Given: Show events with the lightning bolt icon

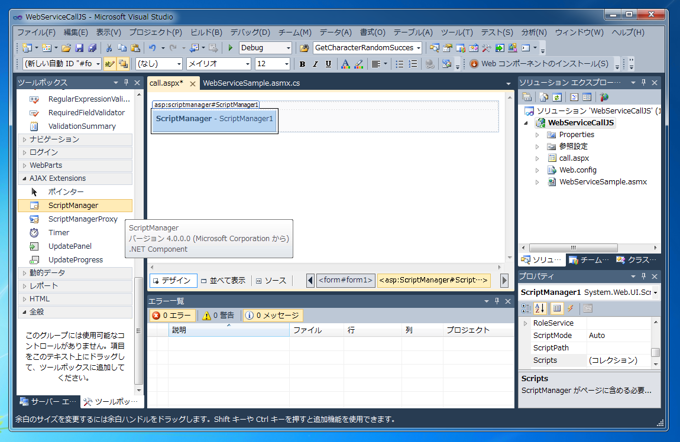Looking at the screenshot, I should pyautogui.click(x=571, y=308).
